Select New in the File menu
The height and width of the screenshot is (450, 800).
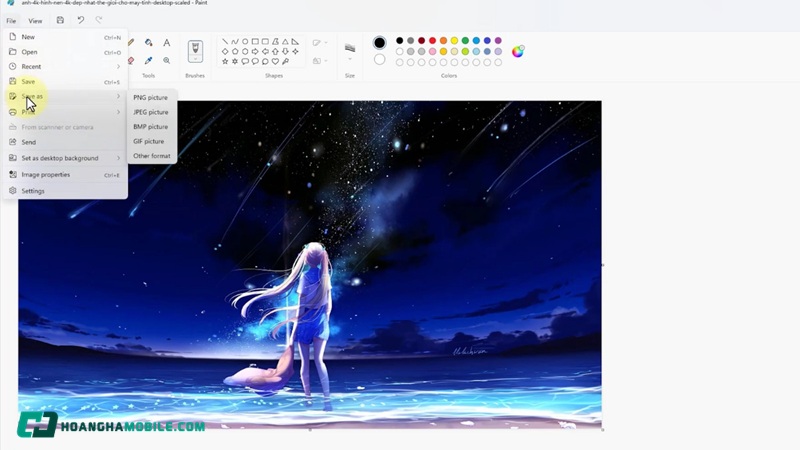click(65, 37)
